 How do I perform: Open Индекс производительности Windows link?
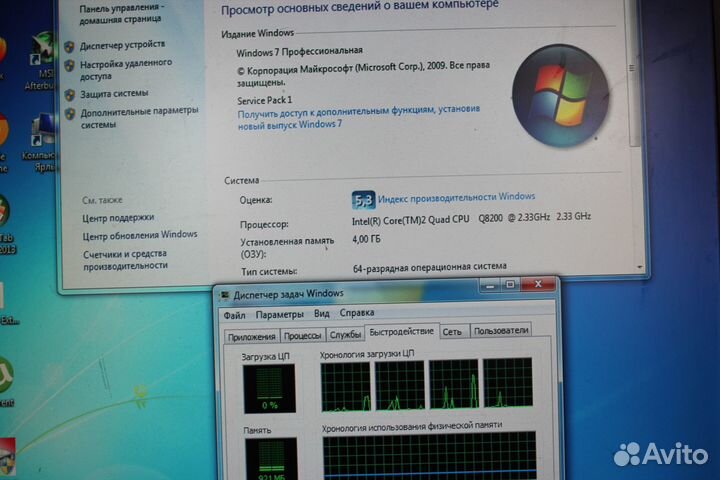(x=456, y=198)
